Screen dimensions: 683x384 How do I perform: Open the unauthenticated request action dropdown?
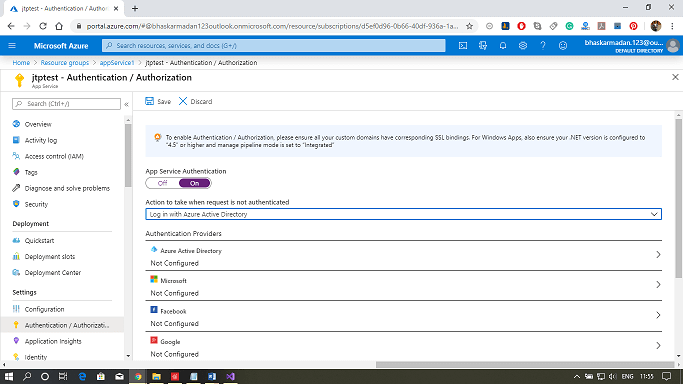coord(403,214)
